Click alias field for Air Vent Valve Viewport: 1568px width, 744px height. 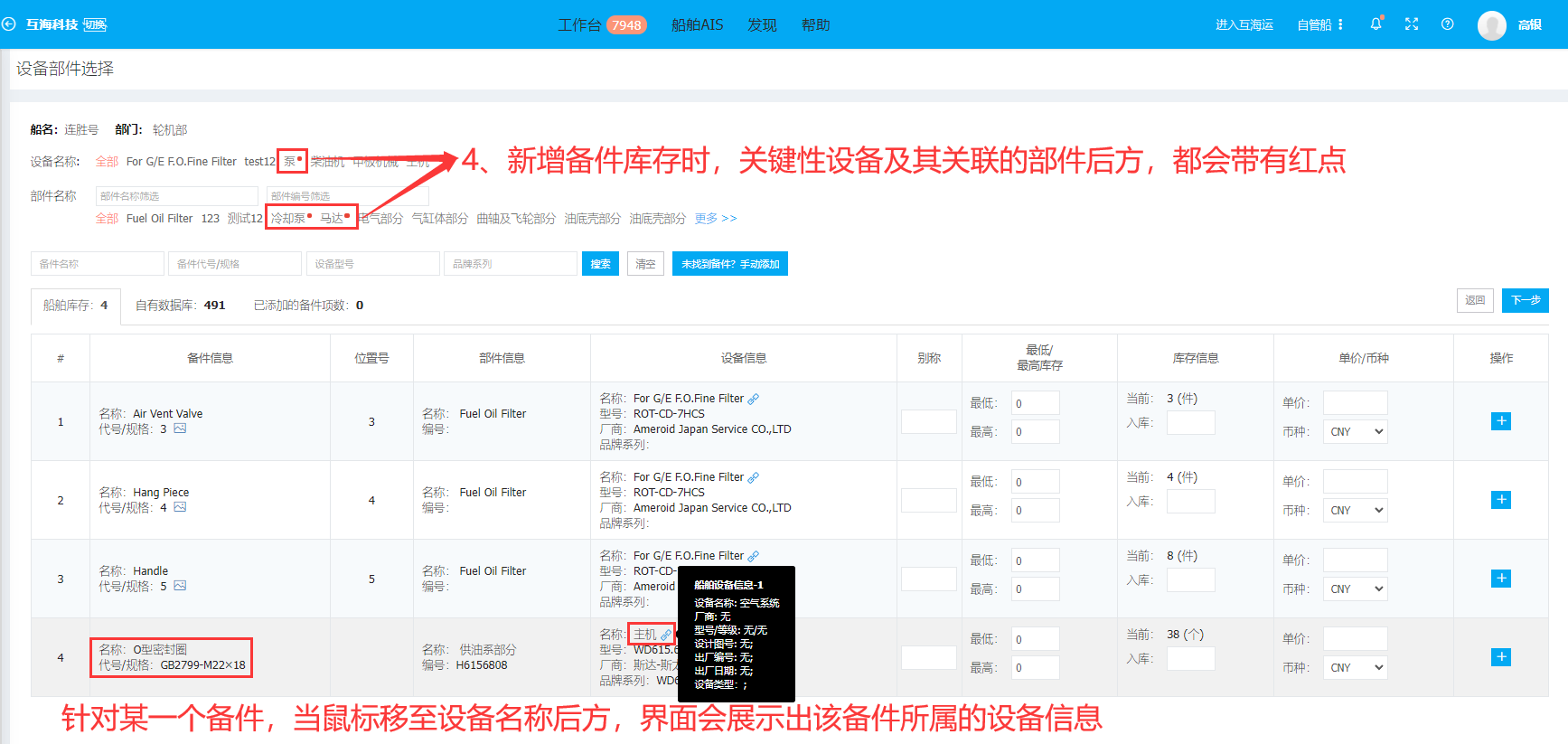point(929,422)
